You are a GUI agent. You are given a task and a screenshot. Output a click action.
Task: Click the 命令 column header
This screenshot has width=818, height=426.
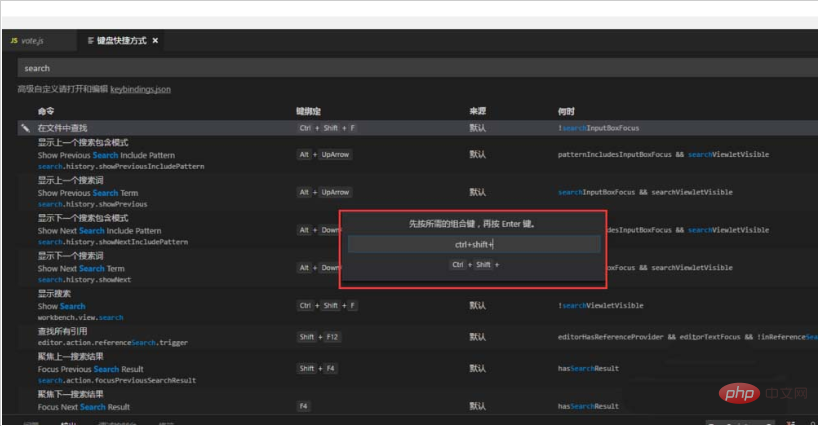pyautogui.click(x=46, y=110)
